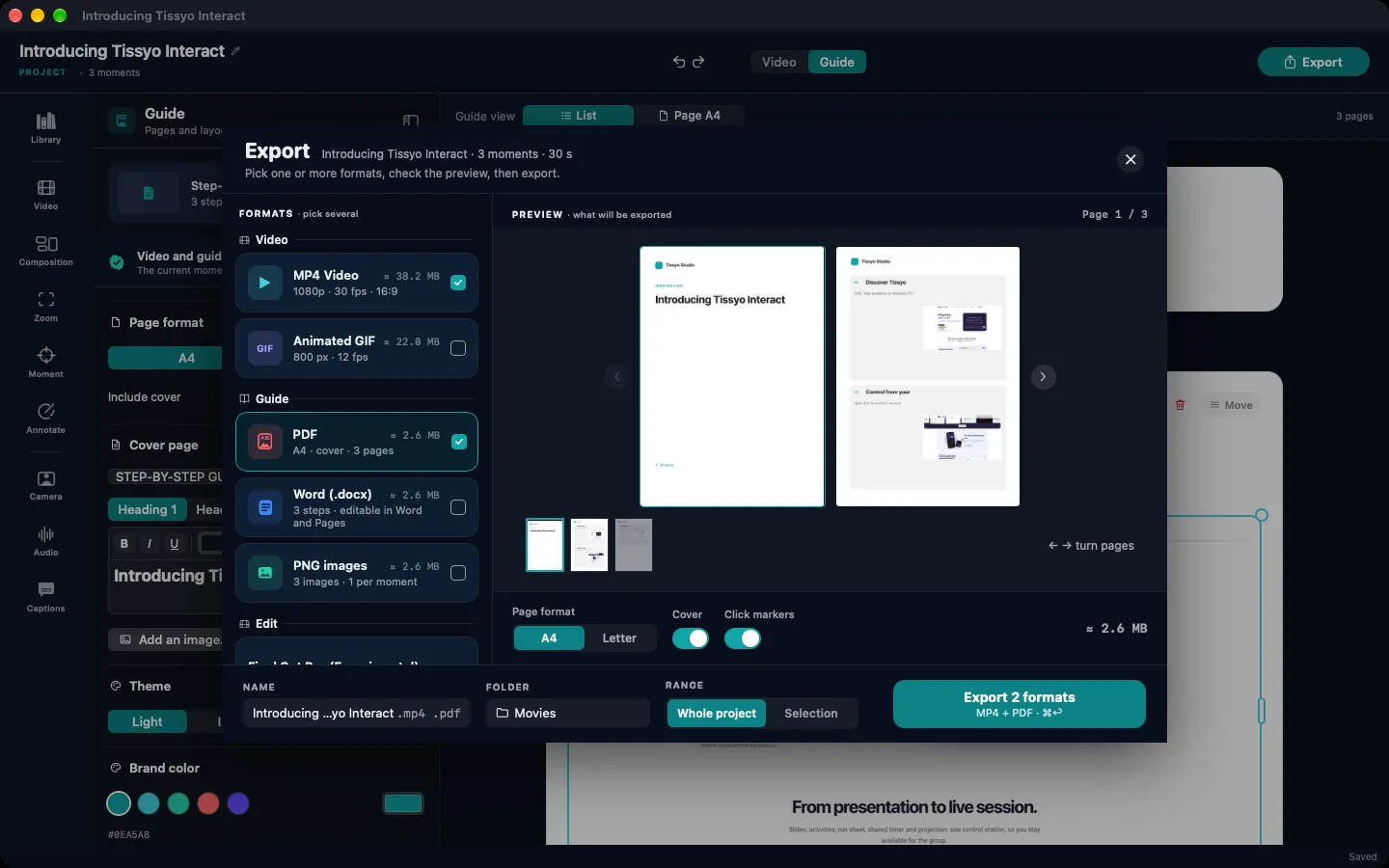Click the undo arrow icon
This screenshot has width=1389, height=868.
679,62
